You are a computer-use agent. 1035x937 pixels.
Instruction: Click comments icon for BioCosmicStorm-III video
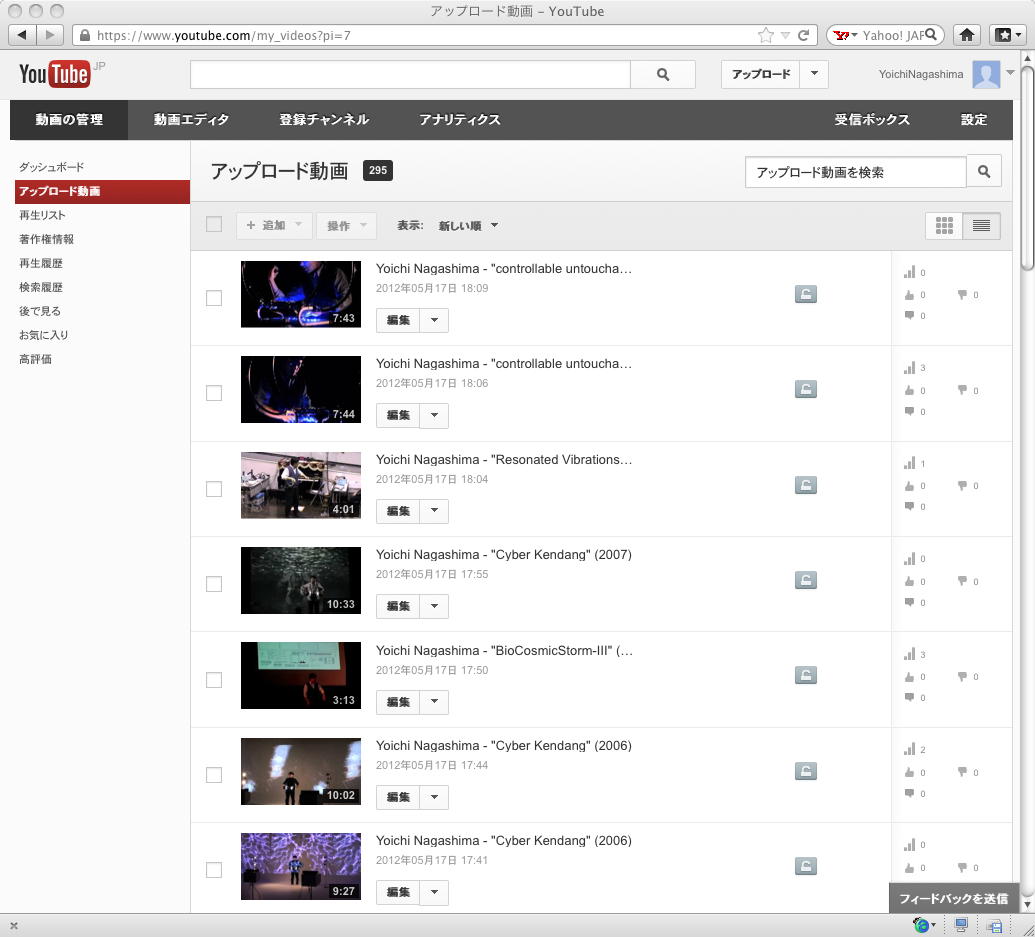point(910,697)
